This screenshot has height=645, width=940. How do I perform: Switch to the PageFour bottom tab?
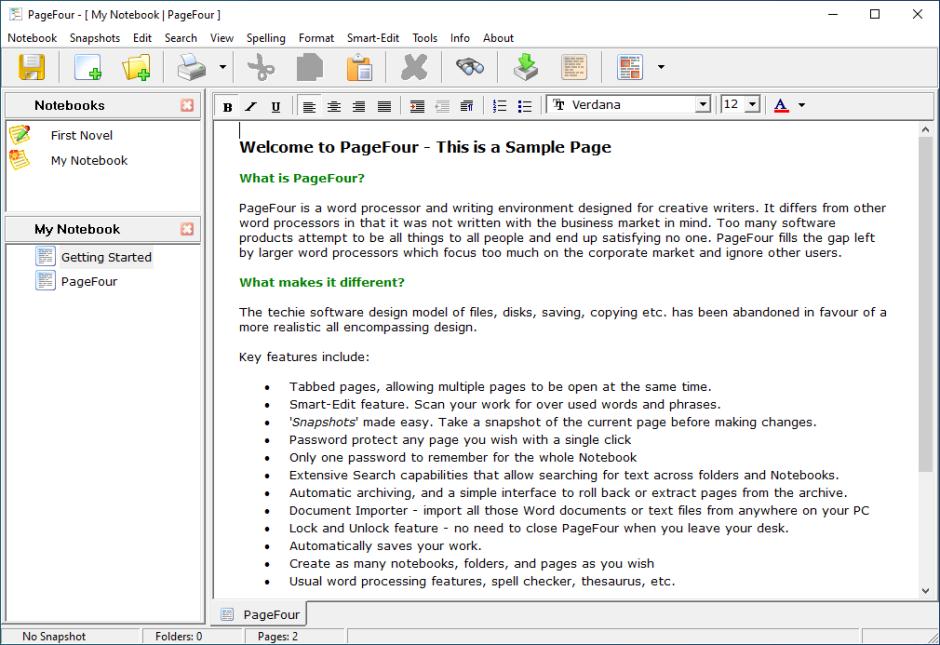tap(261, 614)
